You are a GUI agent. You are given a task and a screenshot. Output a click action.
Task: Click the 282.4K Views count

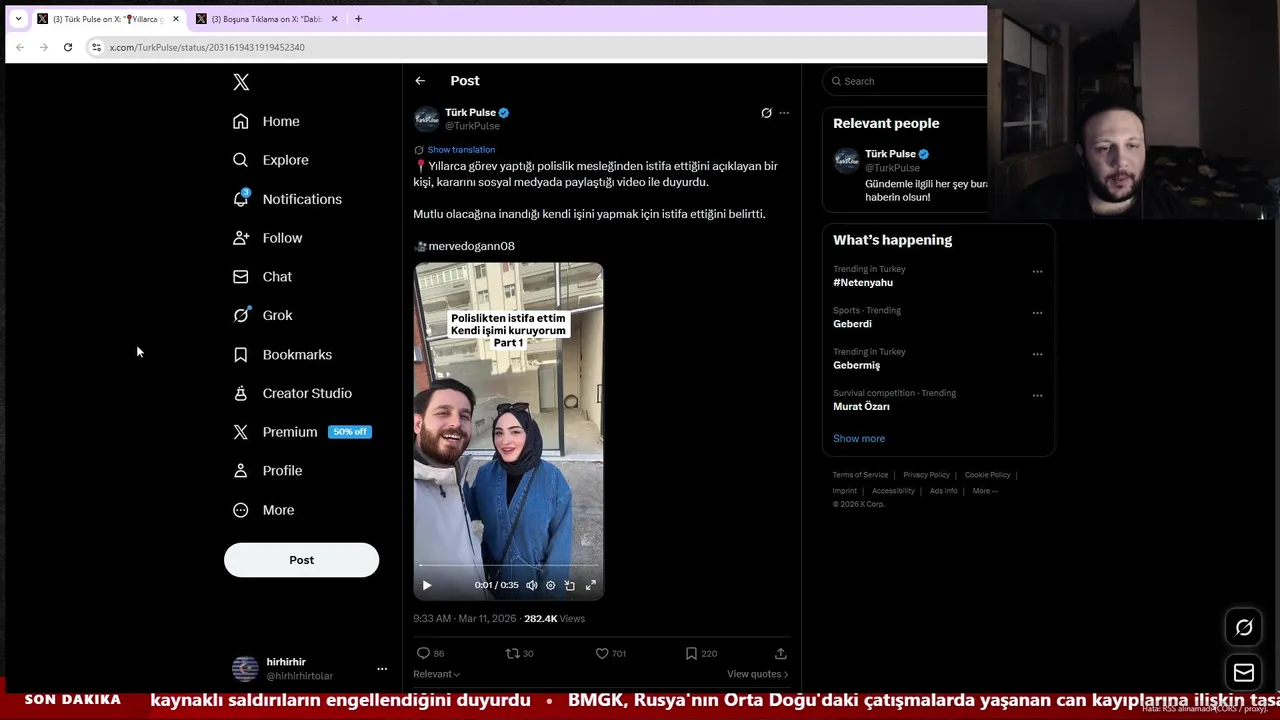pyautogui.click(x=554, y=619)
